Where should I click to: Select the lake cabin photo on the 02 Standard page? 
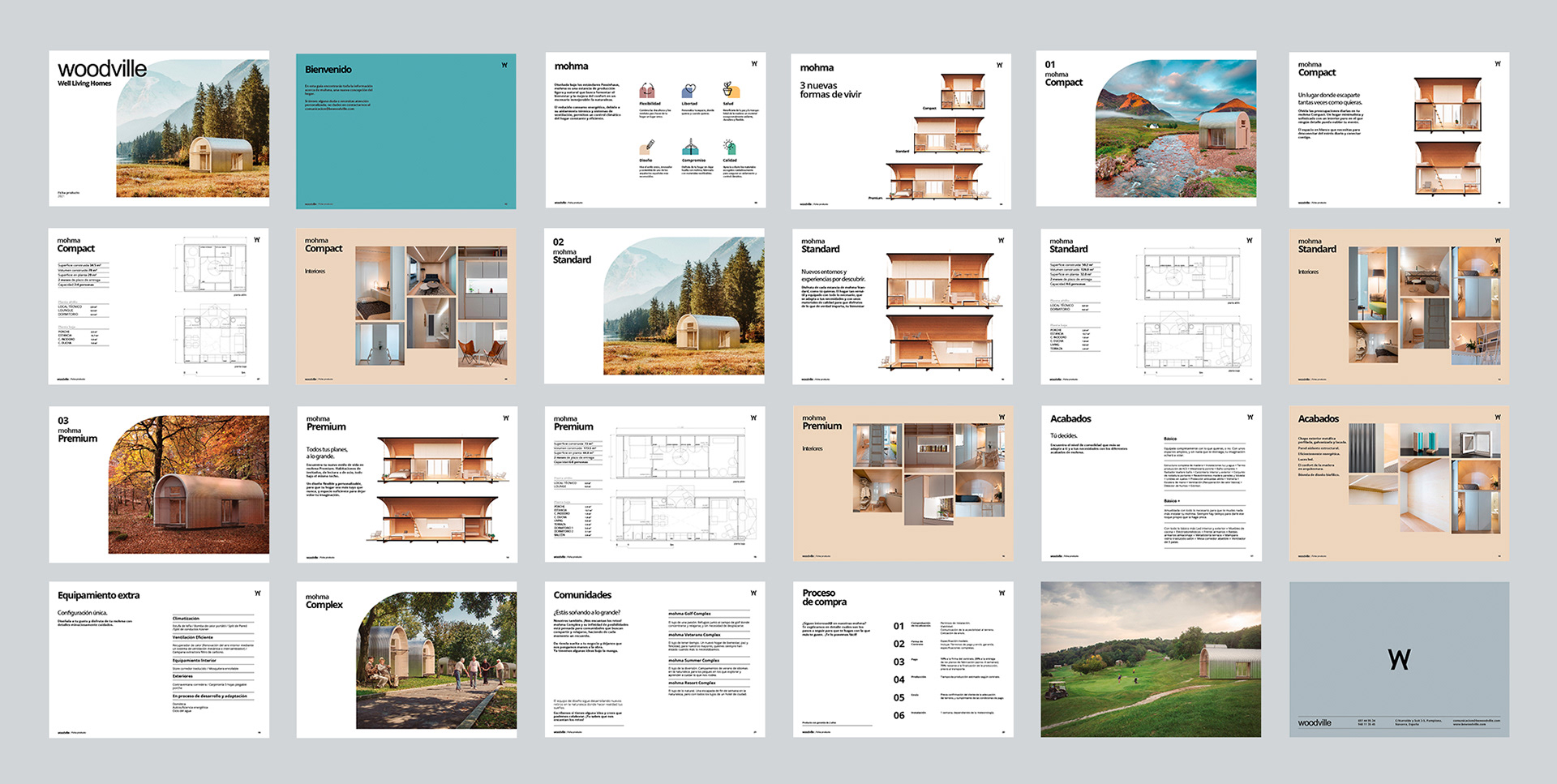pos(684,306)
